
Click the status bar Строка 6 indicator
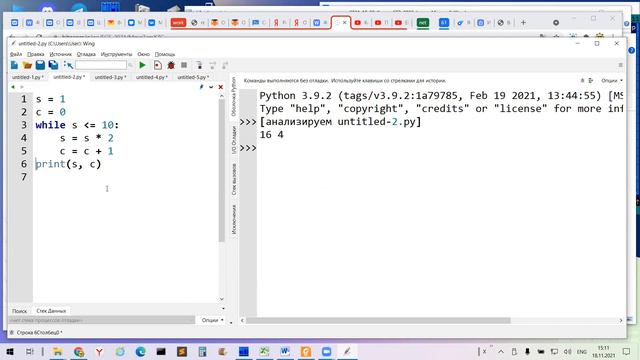(39, 333)
